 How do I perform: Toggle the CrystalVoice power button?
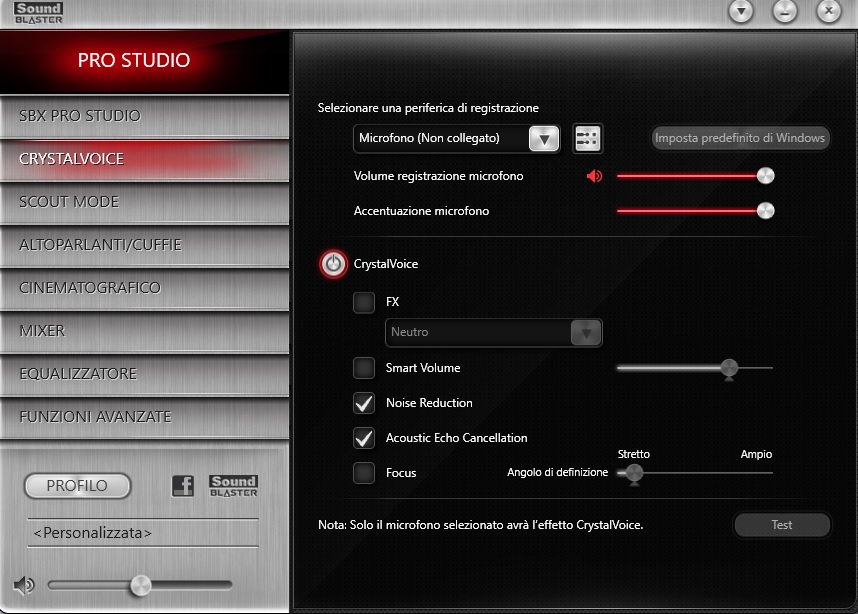(333, 264)
